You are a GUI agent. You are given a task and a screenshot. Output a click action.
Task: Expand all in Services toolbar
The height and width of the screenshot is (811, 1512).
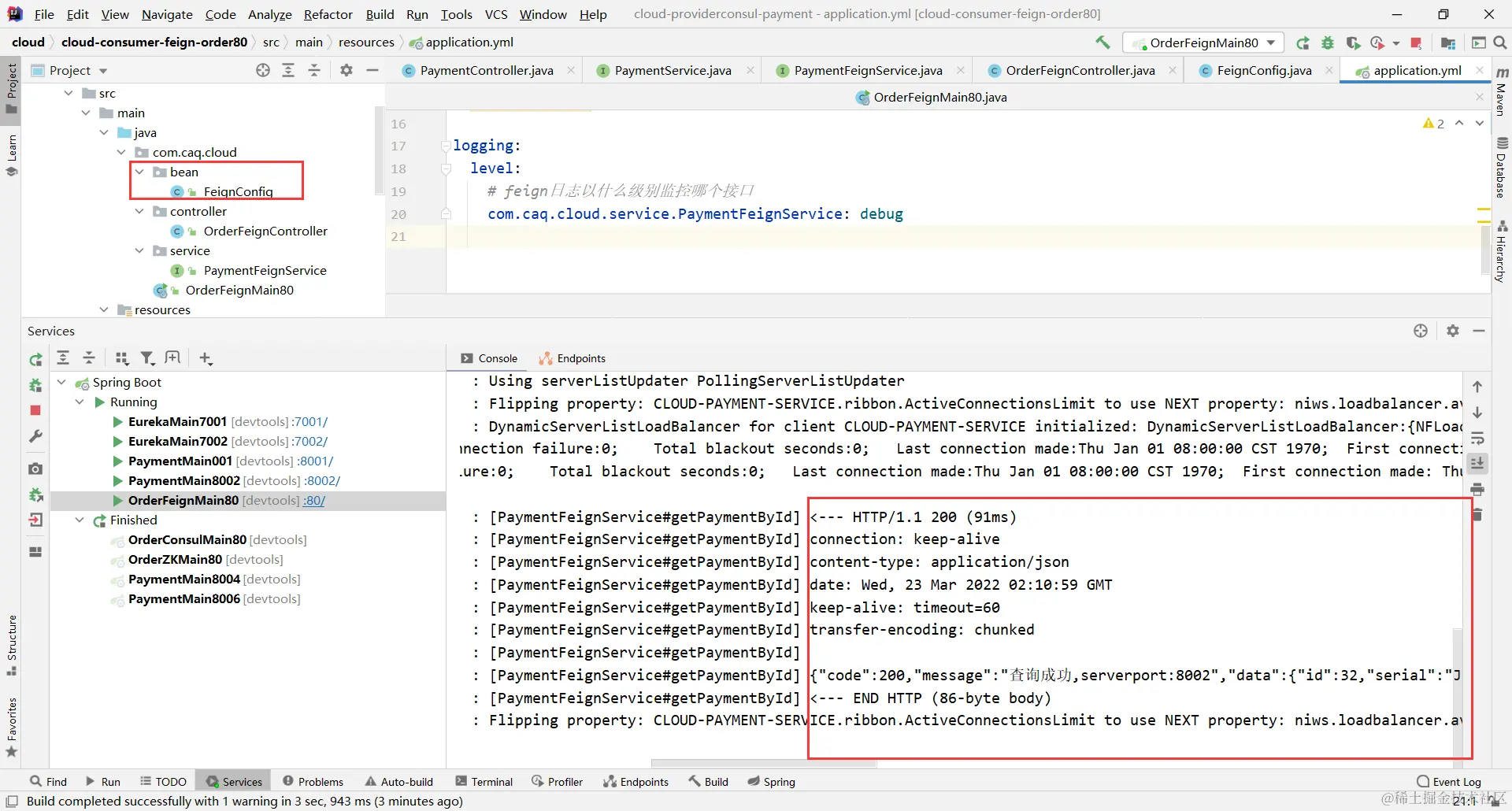point(63,358)
